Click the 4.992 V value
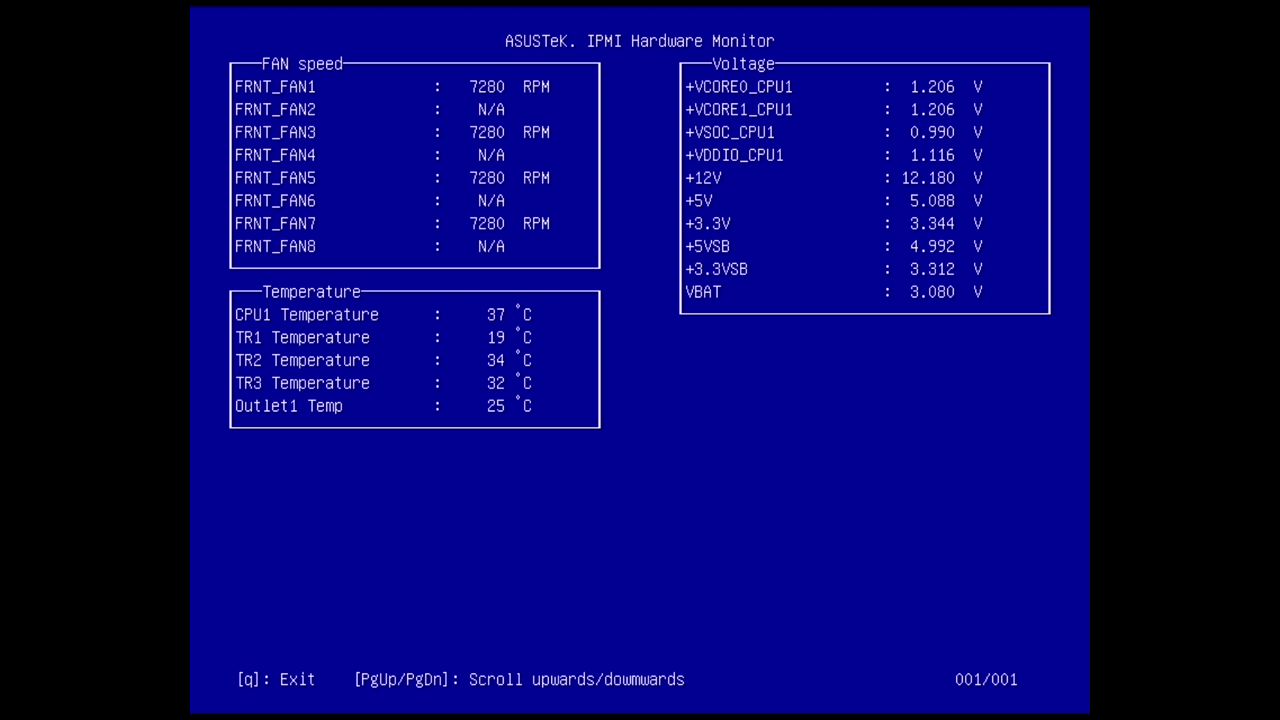The width and height of the screenshot is (1280, 720). click(946, 247)
